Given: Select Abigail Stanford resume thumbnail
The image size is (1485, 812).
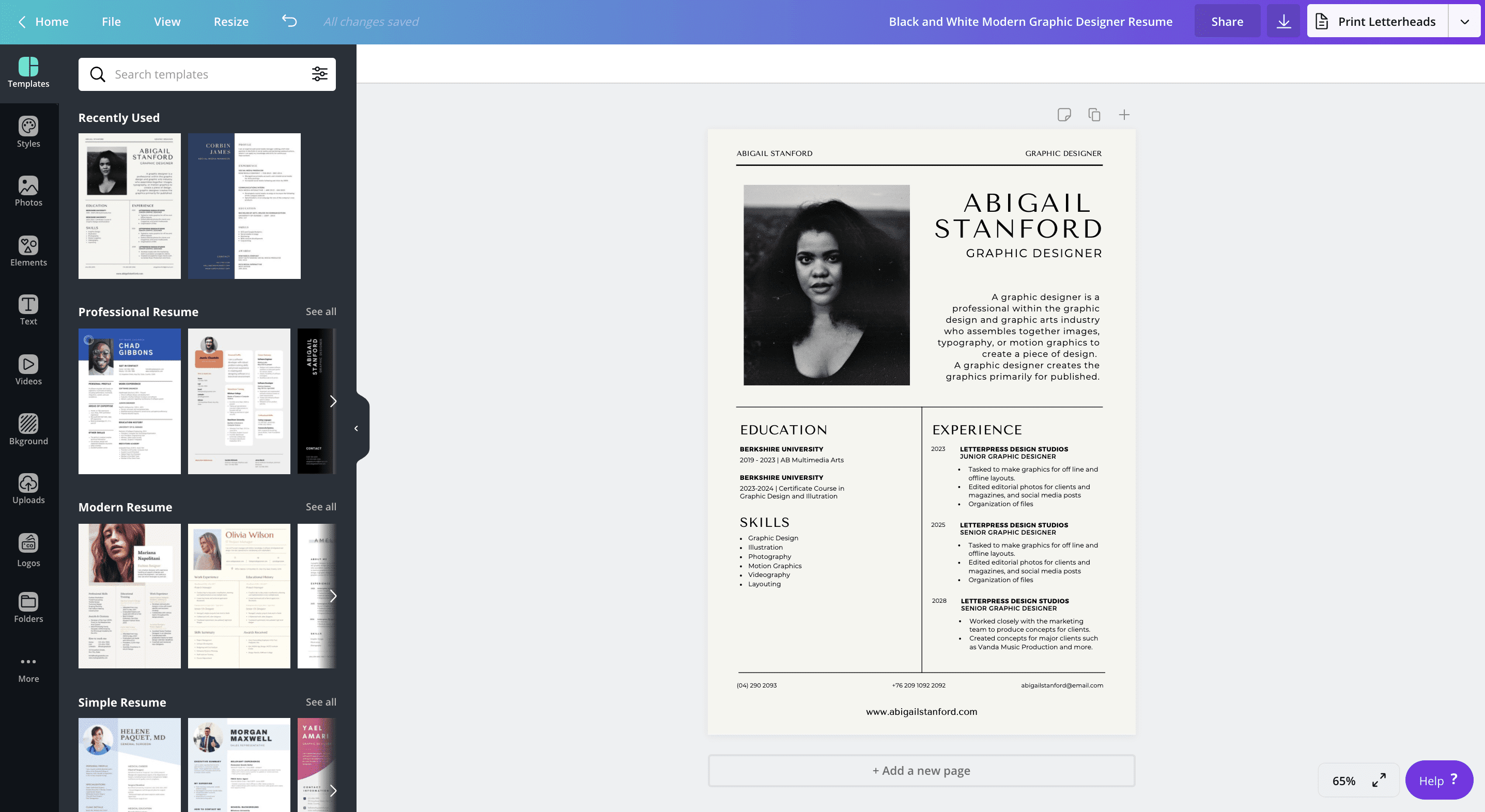Looking at the screenshot, I should click(x=129, y=206).
